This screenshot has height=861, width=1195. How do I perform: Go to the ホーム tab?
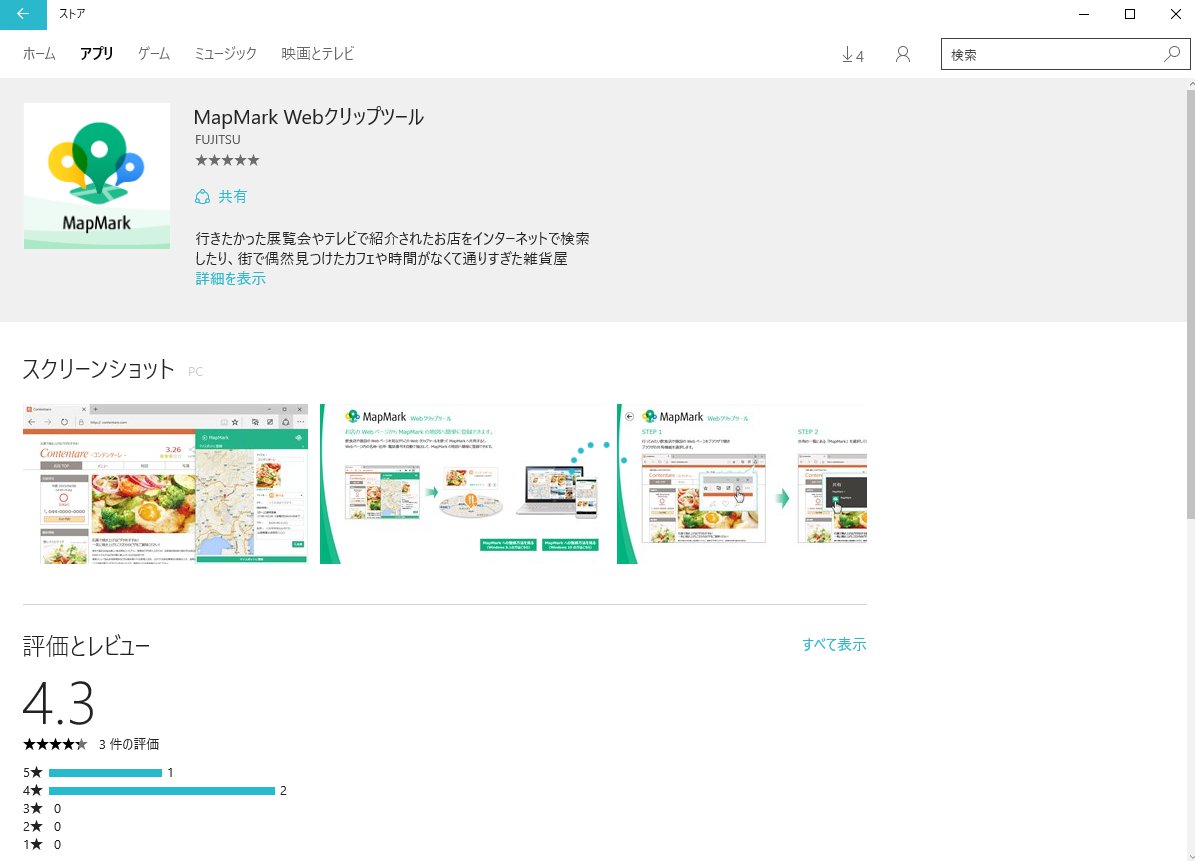tap(39, 54)
